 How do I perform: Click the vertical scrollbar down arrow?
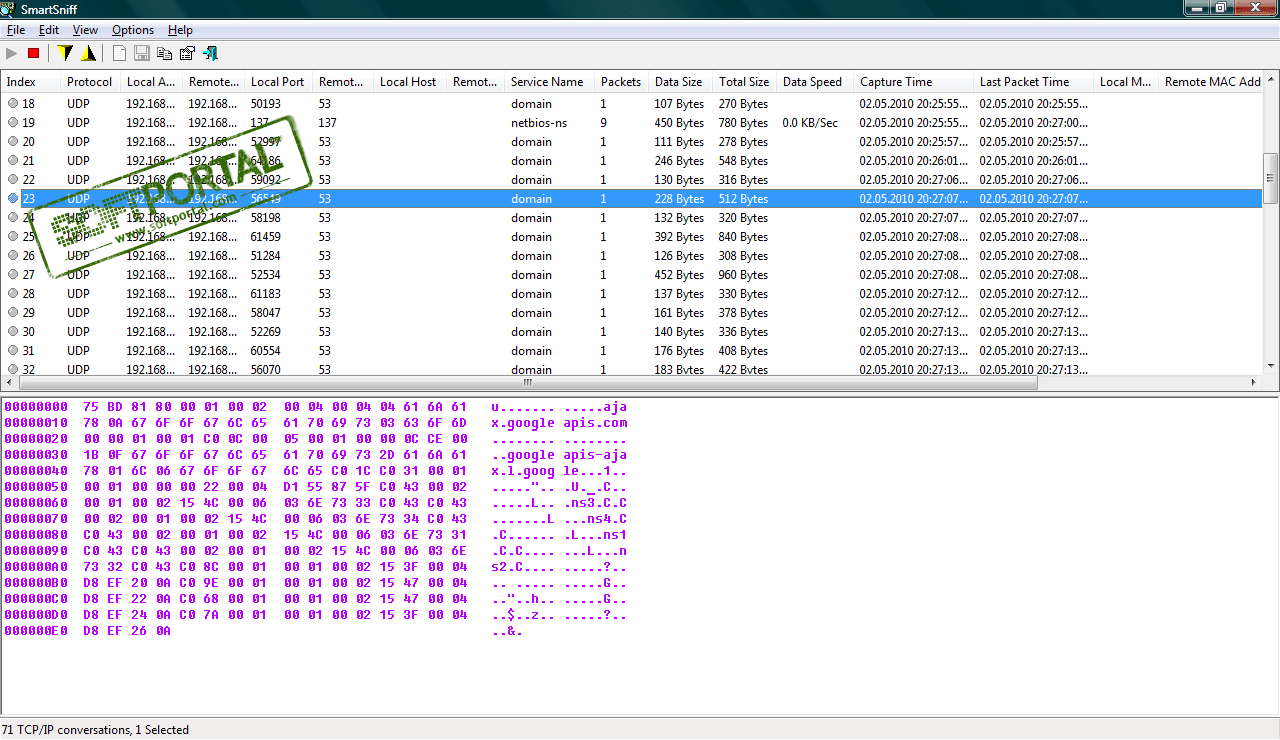pos(1271,365)
